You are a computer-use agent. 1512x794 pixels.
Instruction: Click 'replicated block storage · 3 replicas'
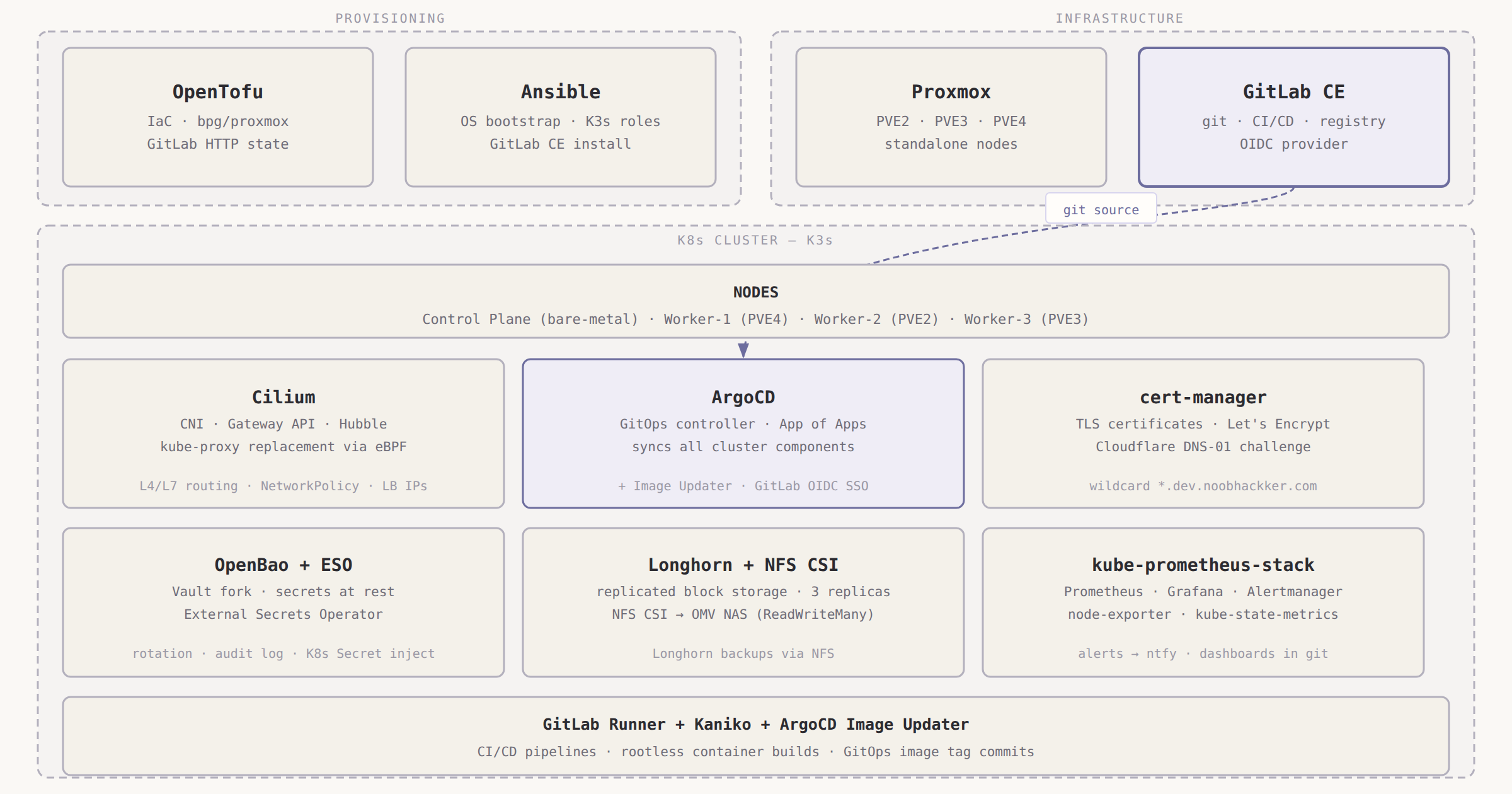[x=743, y=592]
